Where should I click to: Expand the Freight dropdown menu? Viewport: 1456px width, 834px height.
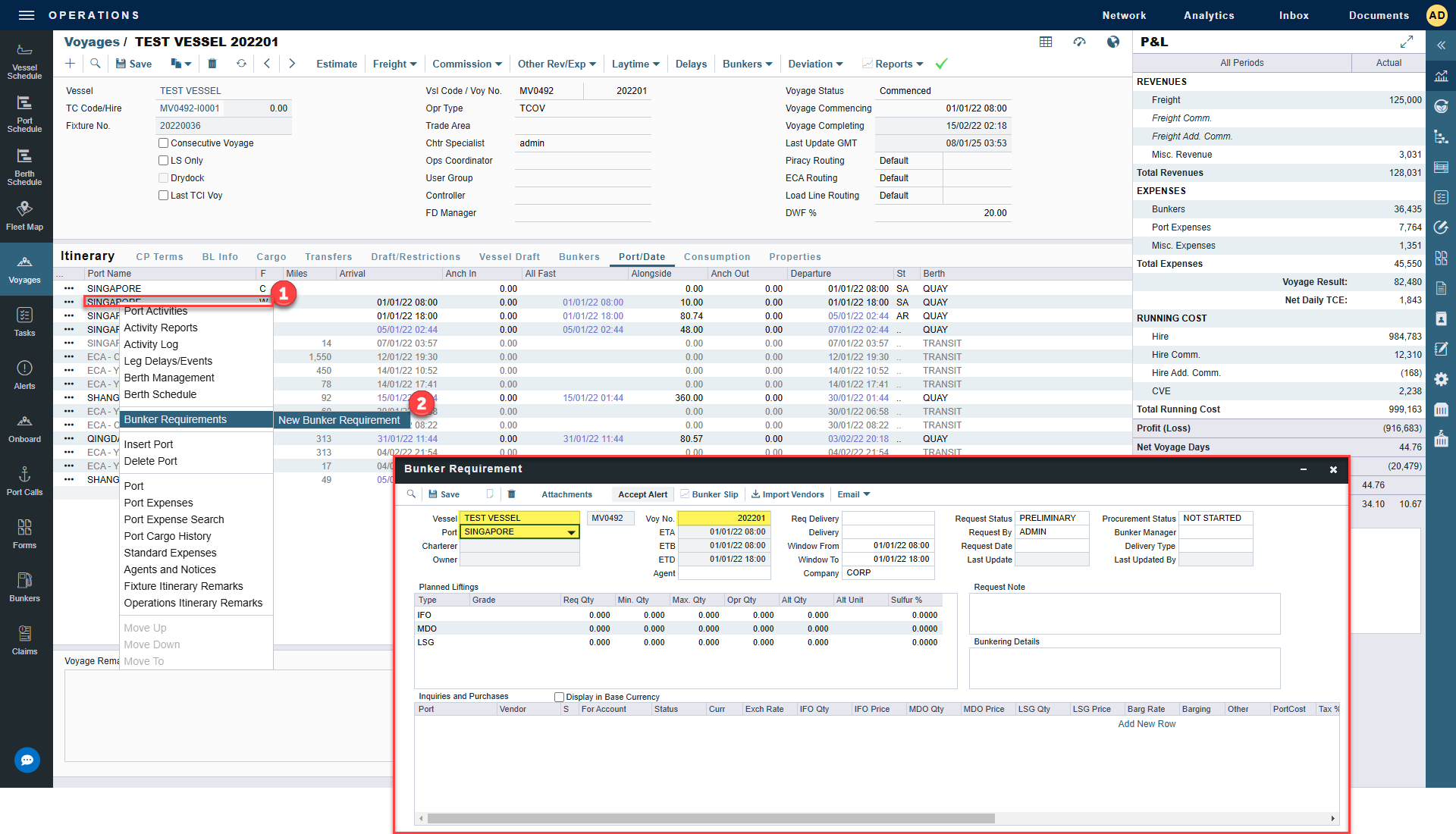[x=394, y=64]
